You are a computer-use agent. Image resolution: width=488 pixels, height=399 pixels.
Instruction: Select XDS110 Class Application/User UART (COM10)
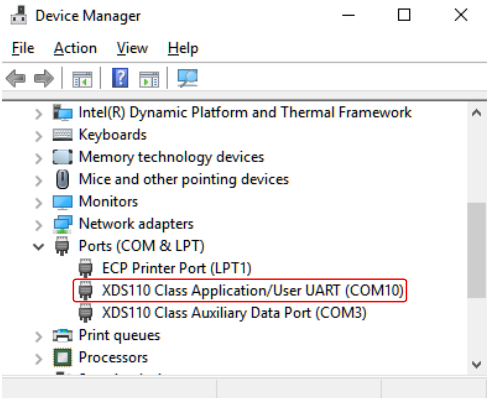point(240,290)
